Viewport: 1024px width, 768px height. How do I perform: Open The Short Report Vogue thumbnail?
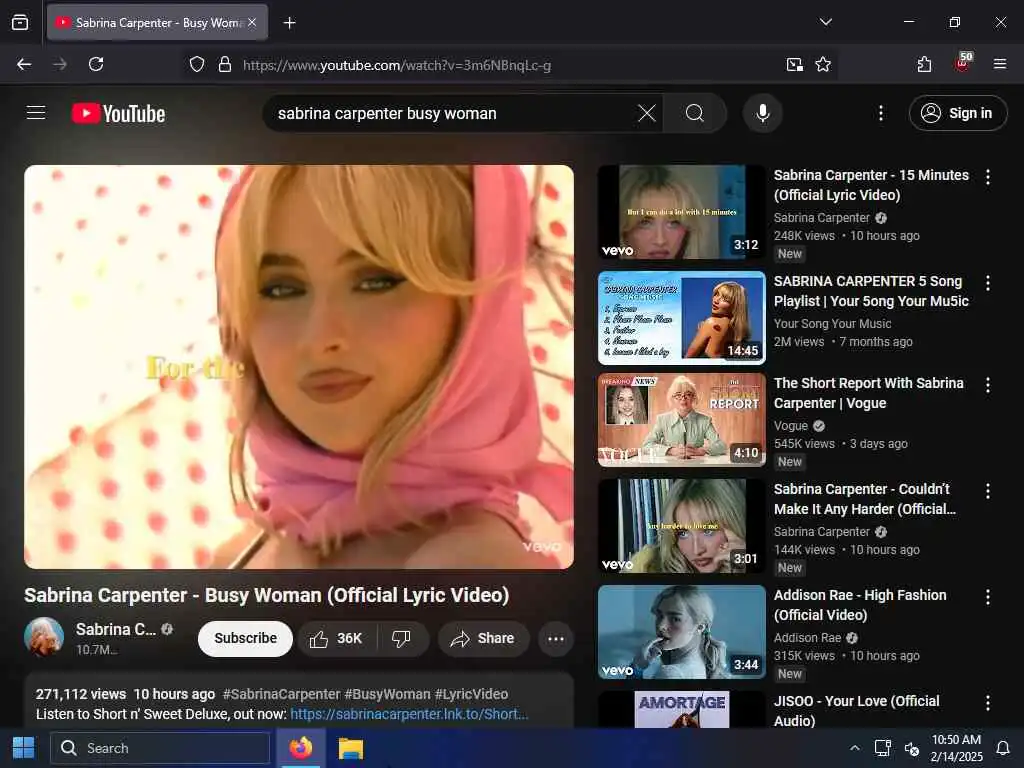(x=682, y=420)
